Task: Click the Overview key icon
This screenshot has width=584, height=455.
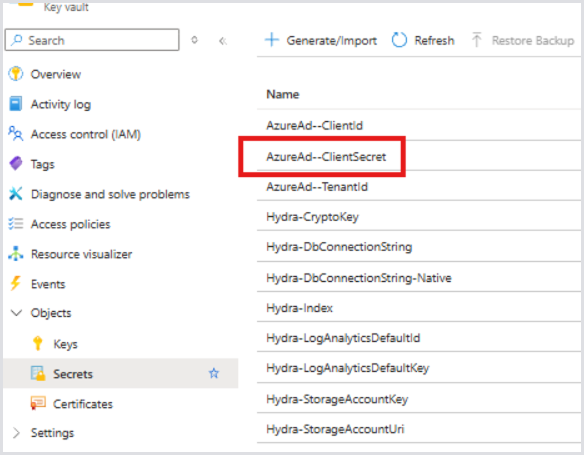Action: tap(16, 74)
